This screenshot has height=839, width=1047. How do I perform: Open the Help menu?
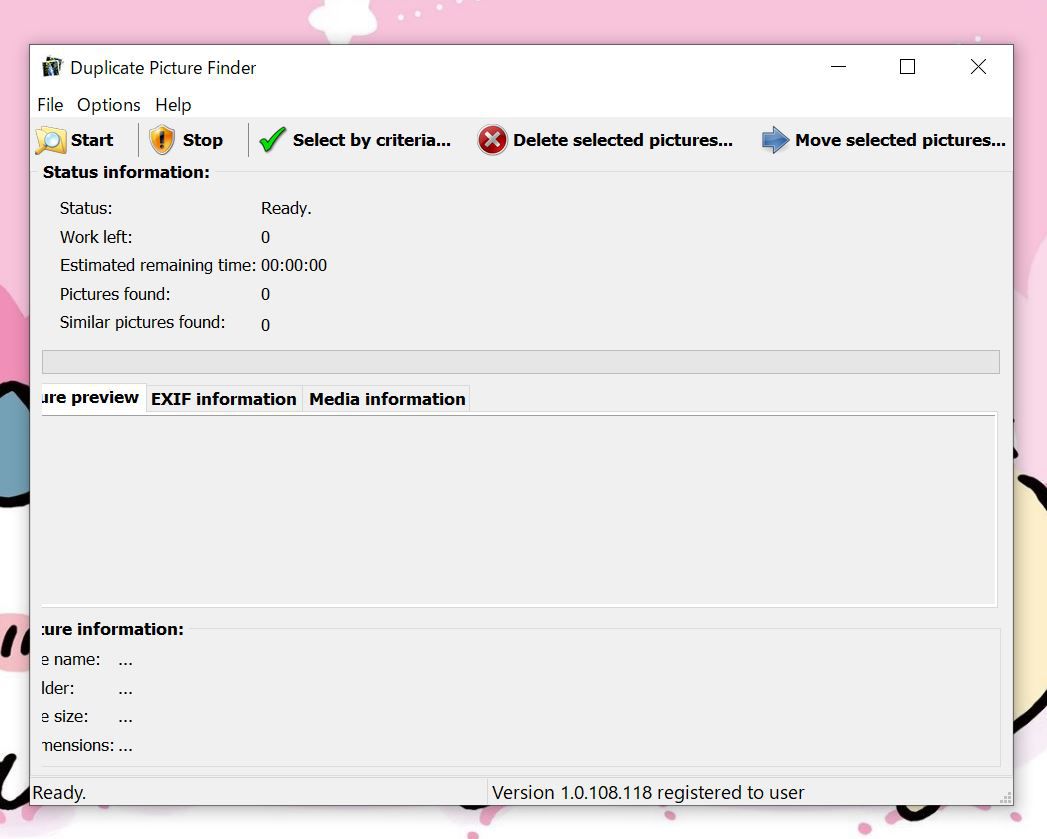(x=173, y=105)
